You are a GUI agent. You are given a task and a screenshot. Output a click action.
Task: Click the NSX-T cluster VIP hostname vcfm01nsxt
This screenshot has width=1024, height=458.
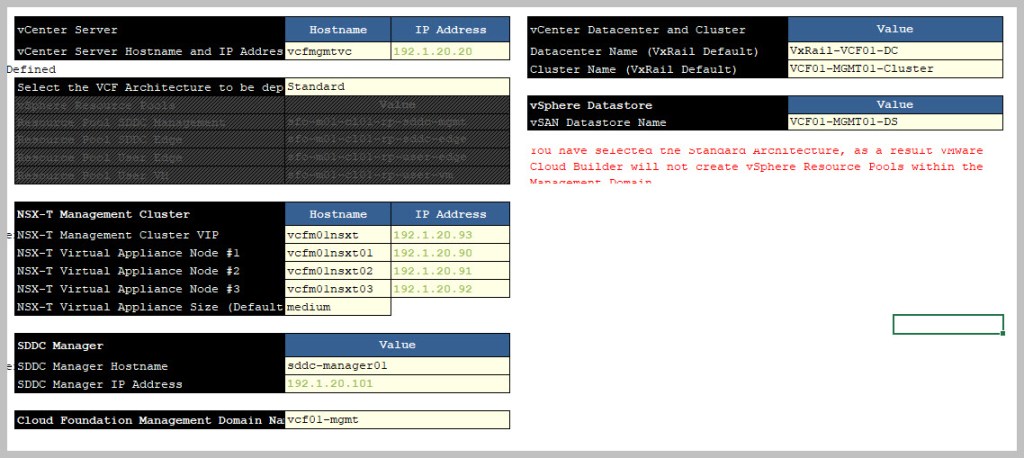[x=338, y=235]
